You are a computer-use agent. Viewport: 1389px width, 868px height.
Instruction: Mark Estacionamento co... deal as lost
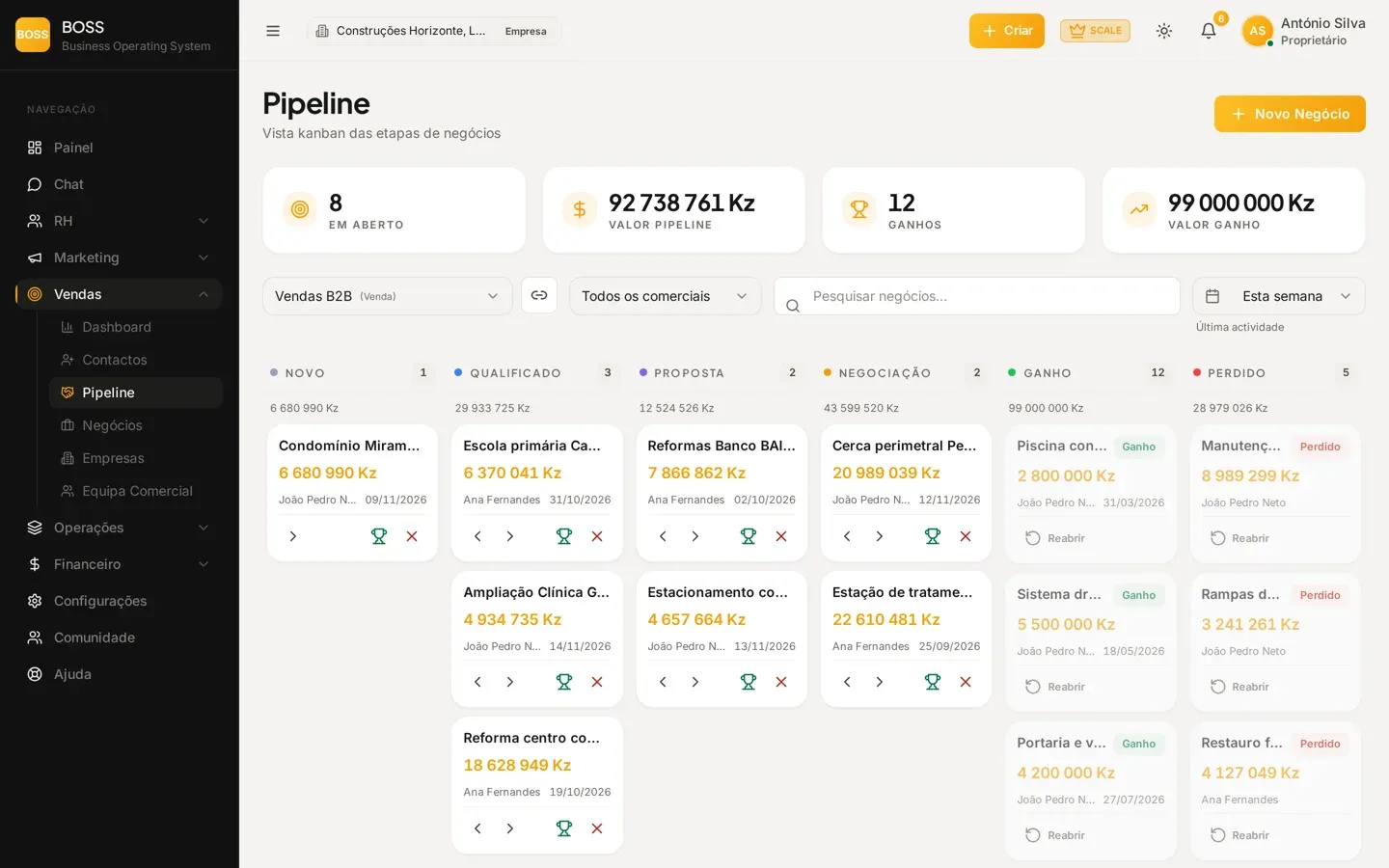click(781, 682)
